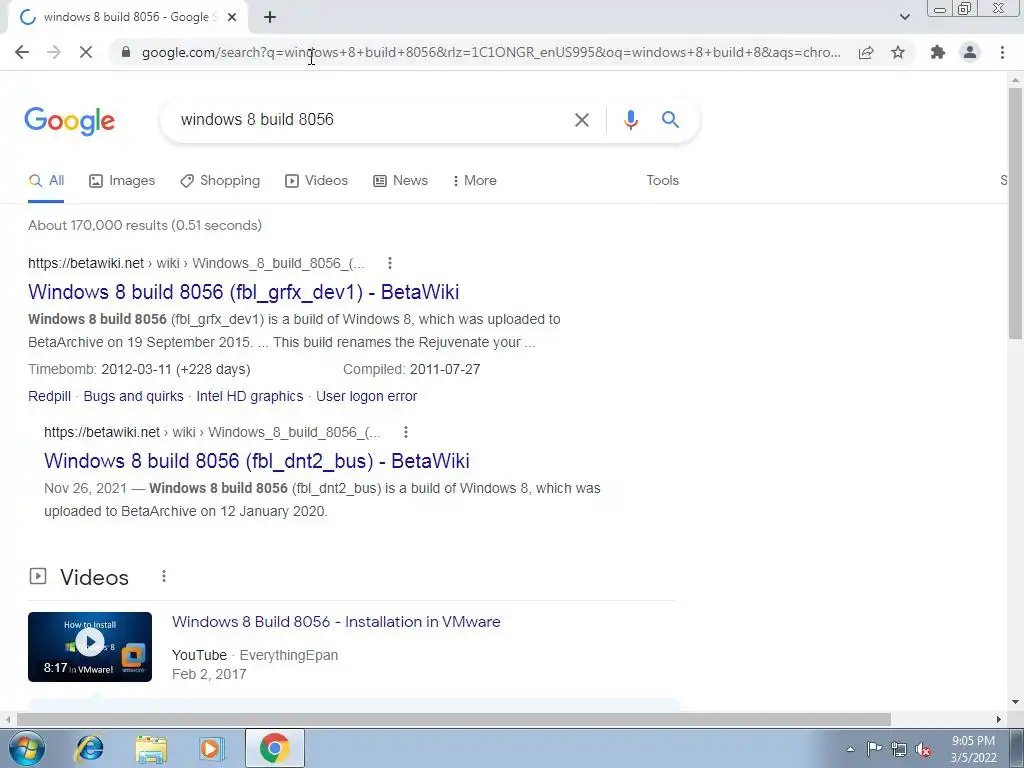Image resolution: width=1024 pixels, height=768 pixels.
Task: View site information padlock icon
Action: [127, 52]
